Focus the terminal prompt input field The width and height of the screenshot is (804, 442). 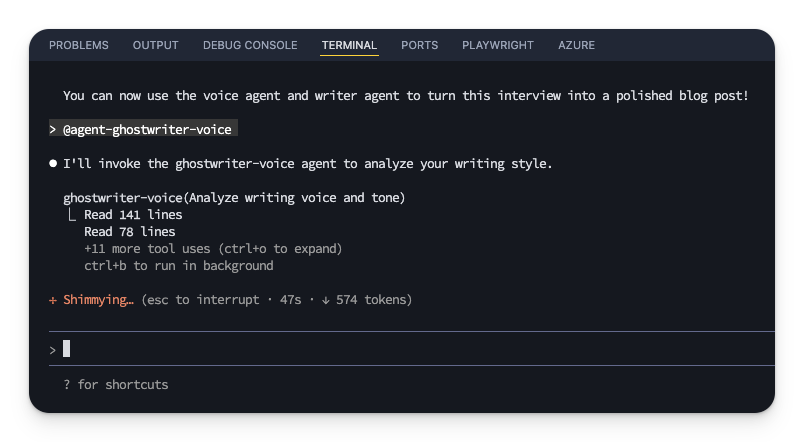[400, 349]
